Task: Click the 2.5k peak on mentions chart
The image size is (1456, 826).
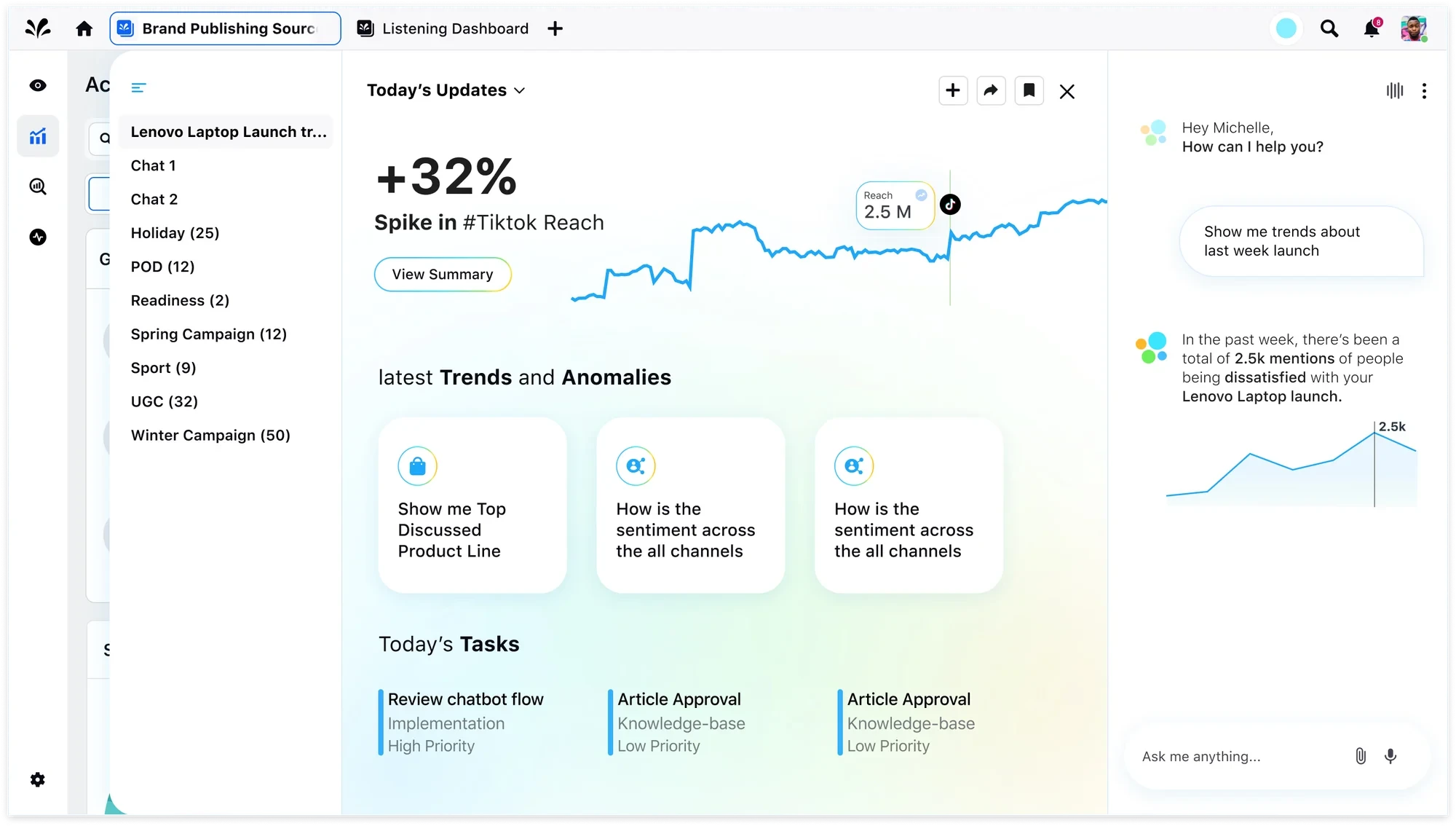Action: (x=1374, y=433)
